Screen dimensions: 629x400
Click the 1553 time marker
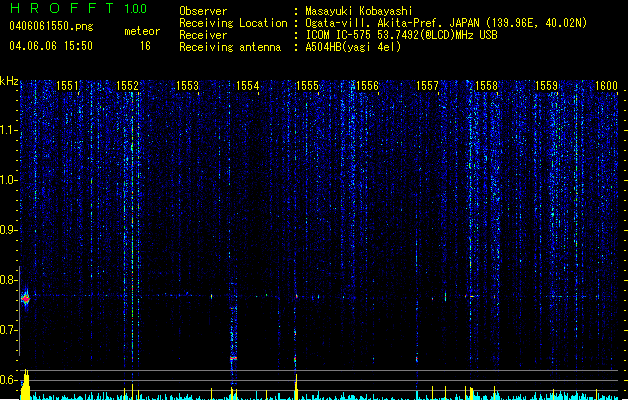tap(187, 86)
